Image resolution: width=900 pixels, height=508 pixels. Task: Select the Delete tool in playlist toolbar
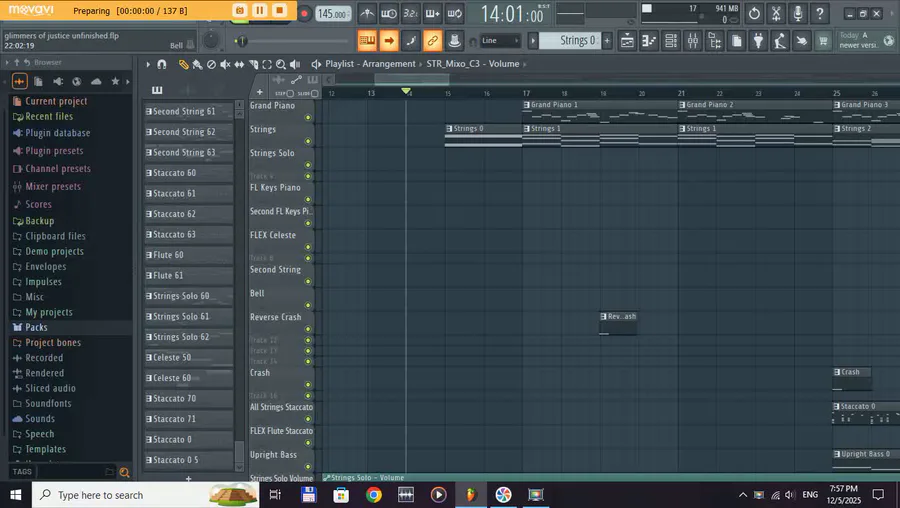point(211,64)
